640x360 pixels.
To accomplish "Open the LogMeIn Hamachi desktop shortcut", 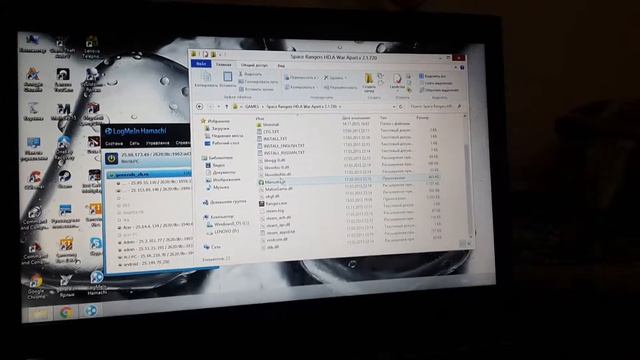I will [x=97, y=282].
